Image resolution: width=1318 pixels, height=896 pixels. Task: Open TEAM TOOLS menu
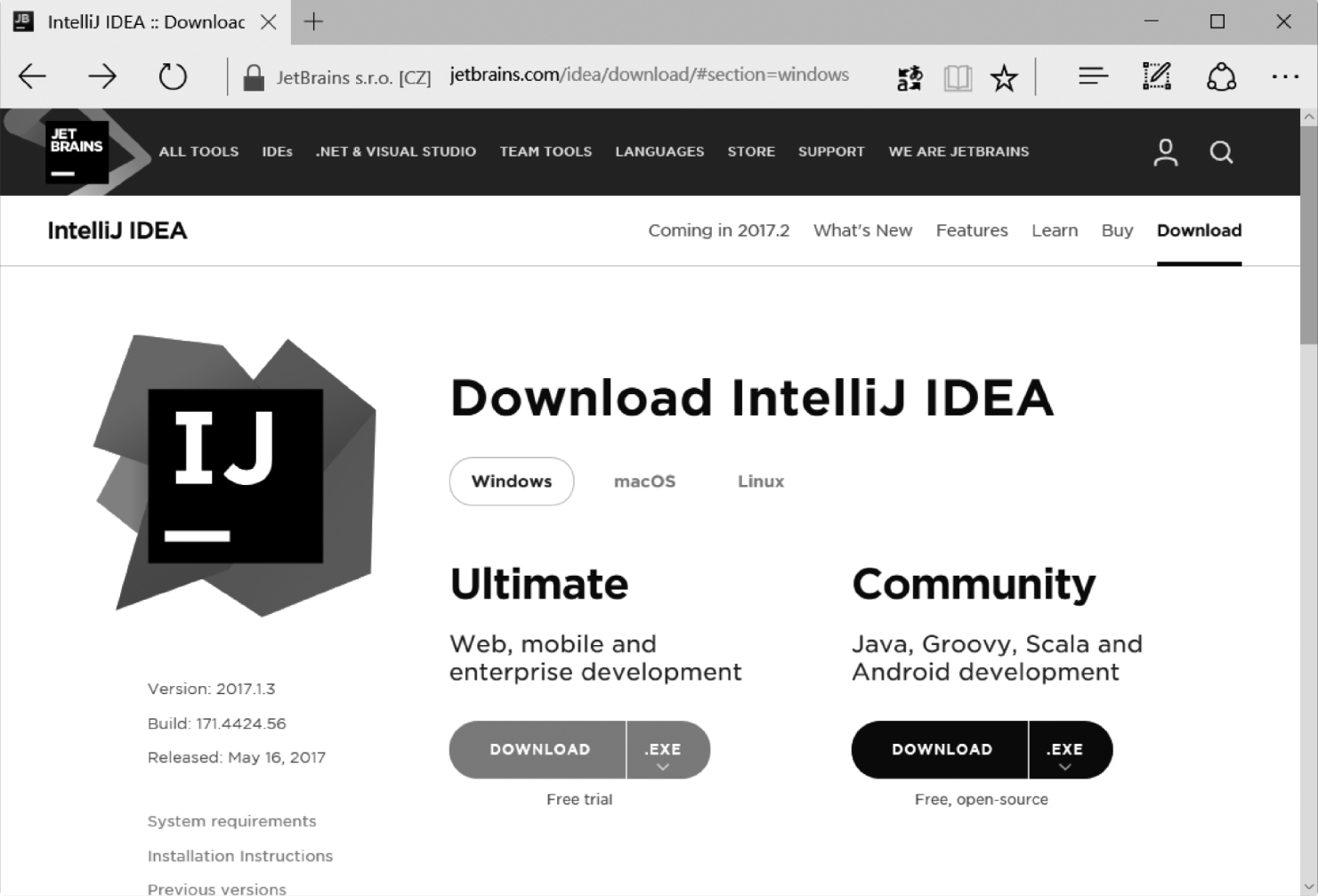(546, 152)
